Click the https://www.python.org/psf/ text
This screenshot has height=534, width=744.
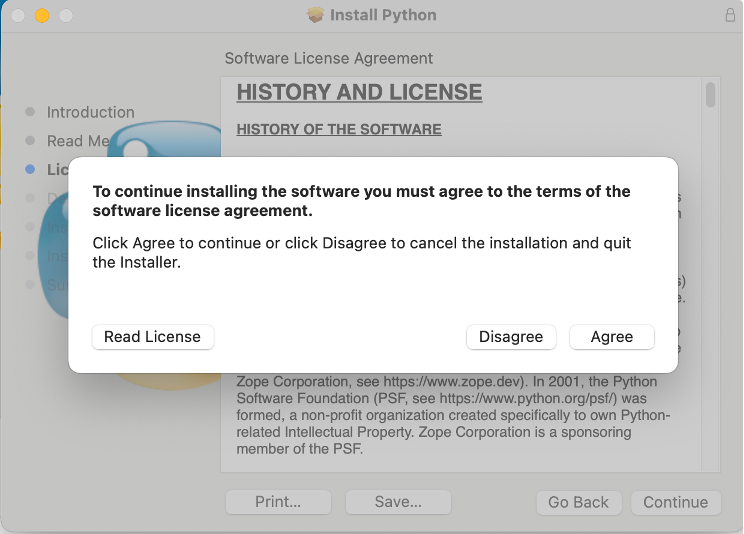pos(528,398)
